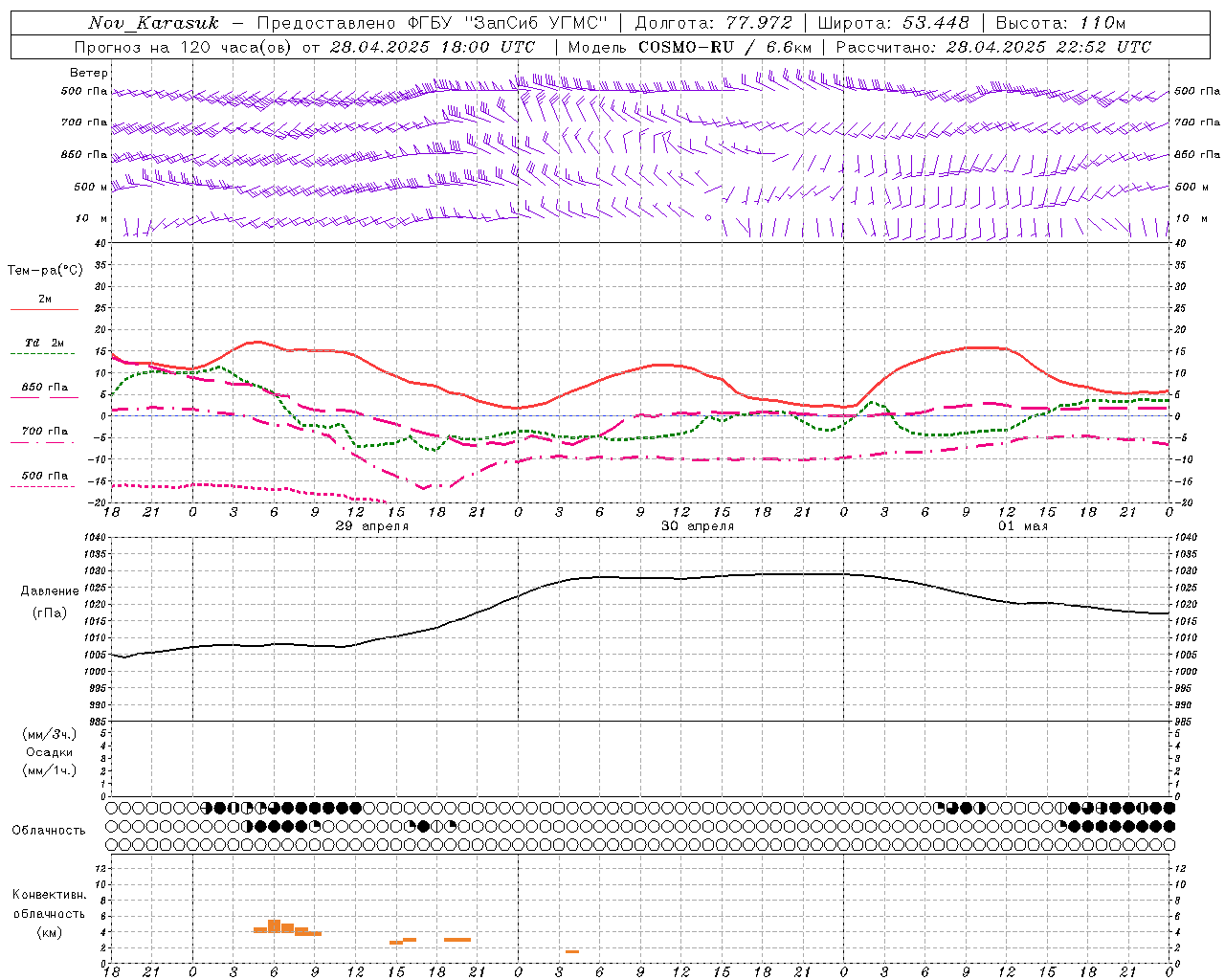Click 985 on the right pressure axis
The height and width of the screenshot is (980, 1225).
[x=1184, y=722]
